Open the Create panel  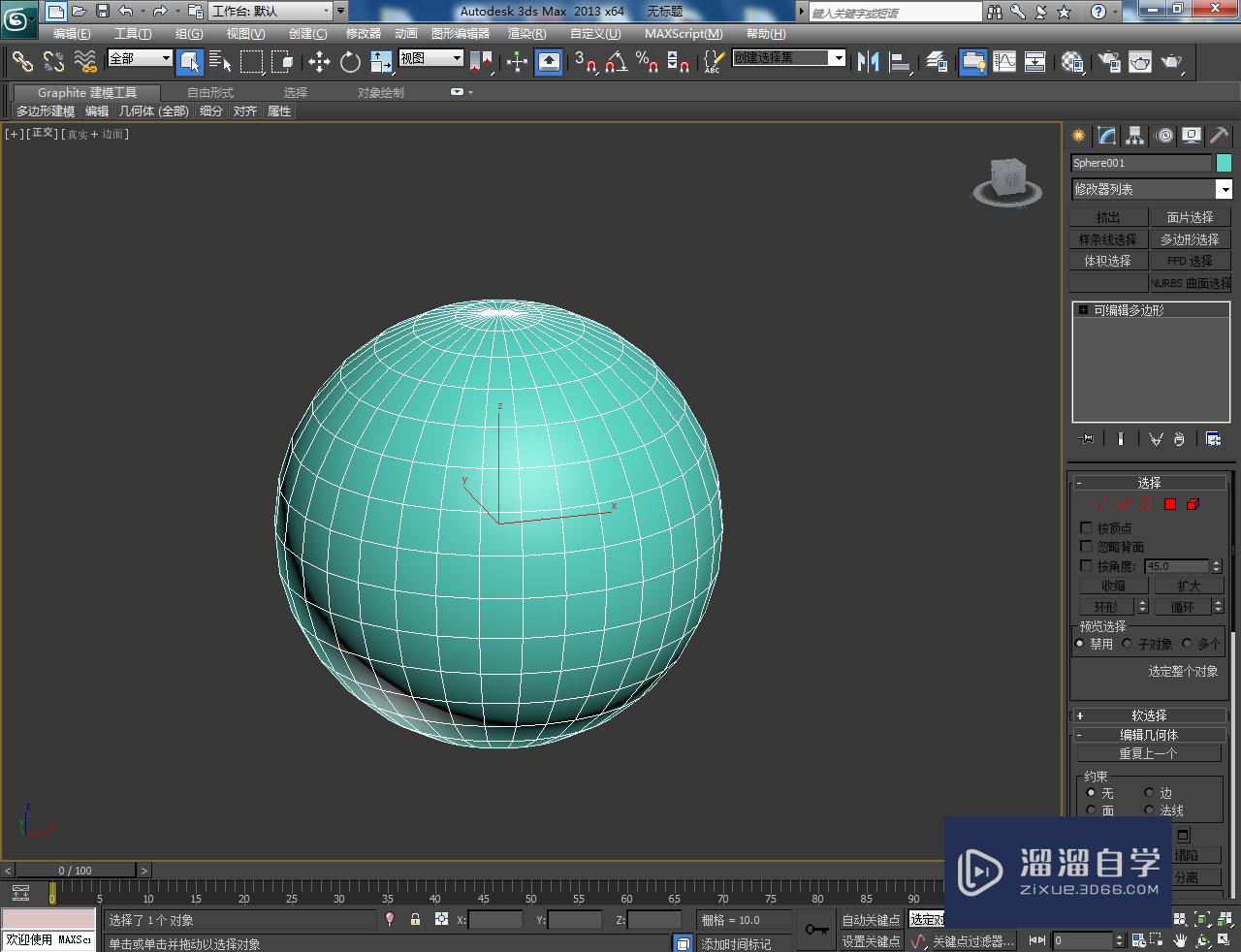pos(1078,136)
